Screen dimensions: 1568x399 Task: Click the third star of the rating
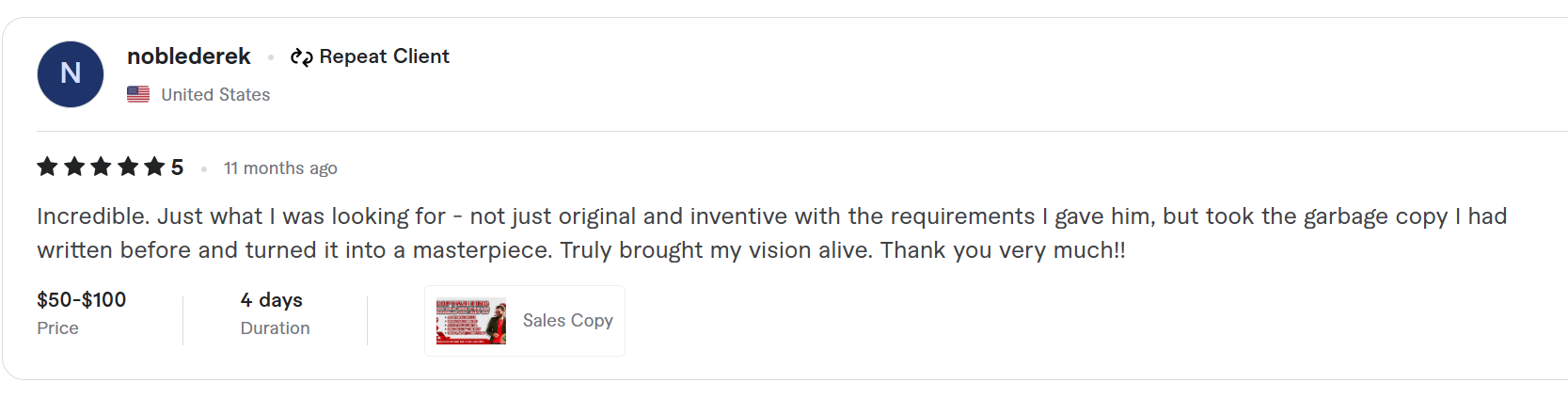click(x=101, y=168)
